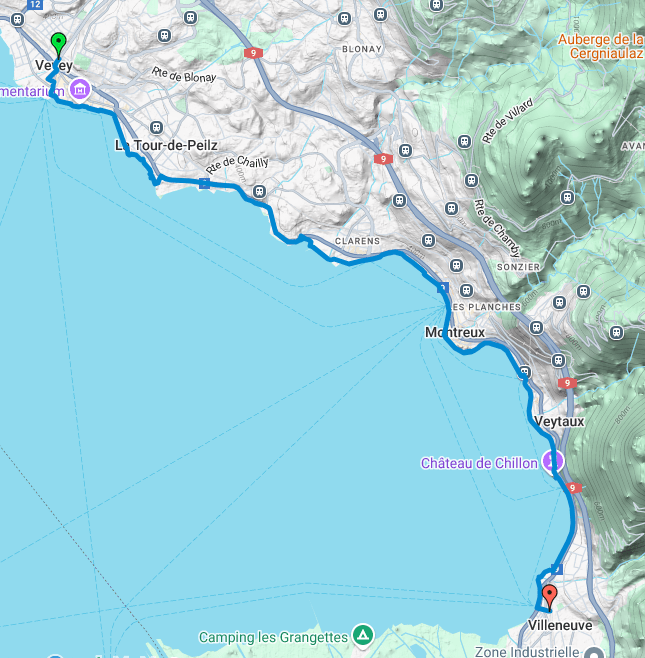
Task: Open the Alimentarium museum icon
Action: (80, 89)
